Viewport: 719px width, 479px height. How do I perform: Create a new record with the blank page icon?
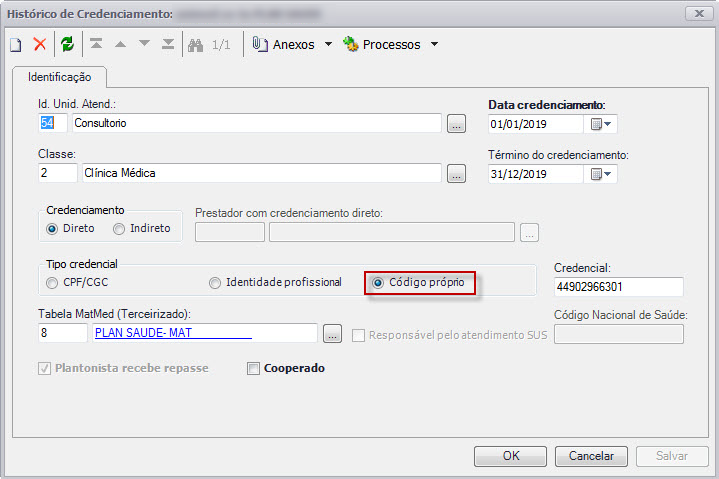pyautogui.click(x=16, y=44)
